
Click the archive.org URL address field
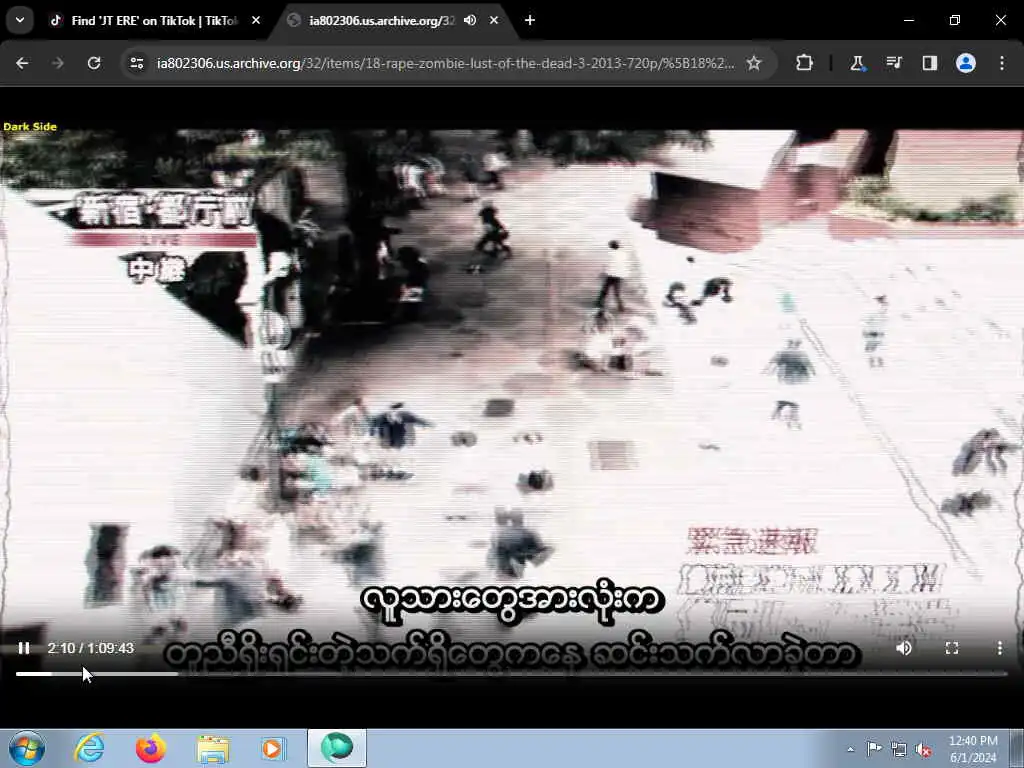click(445, 63)
